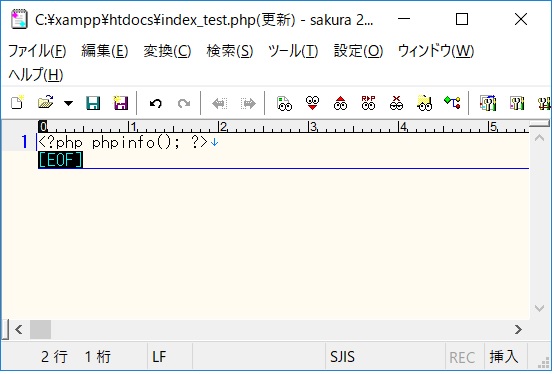Maximize the sakura editor window
The height and width of the screenshot is (374, 554).
pos(462,19)
